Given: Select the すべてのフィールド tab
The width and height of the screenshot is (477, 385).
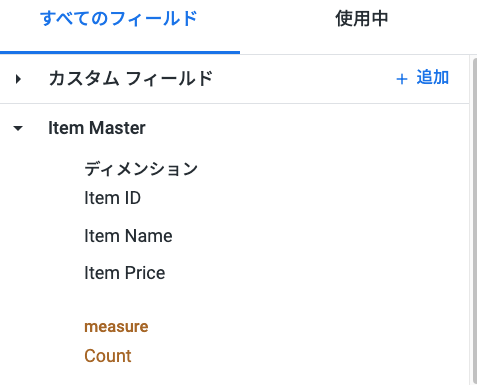Looking at the screenshot, I should coord(119,18).
